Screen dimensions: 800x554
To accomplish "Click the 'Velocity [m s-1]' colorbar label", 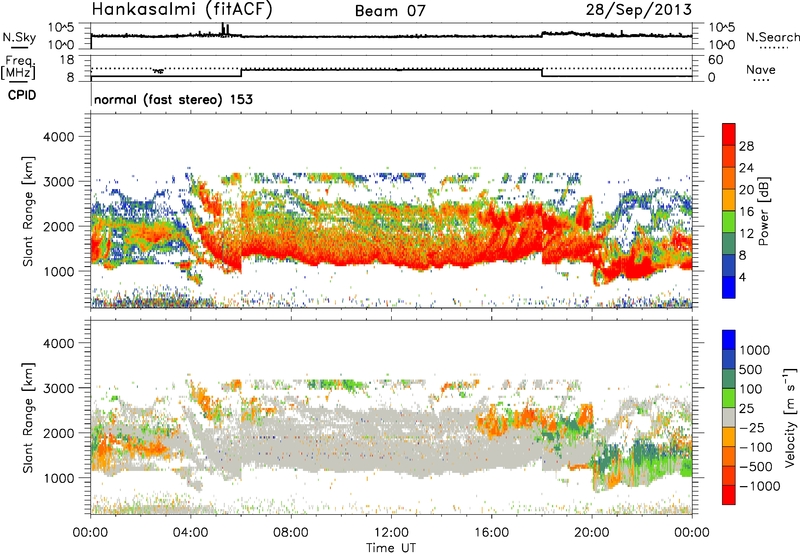I will click(789, 417).
